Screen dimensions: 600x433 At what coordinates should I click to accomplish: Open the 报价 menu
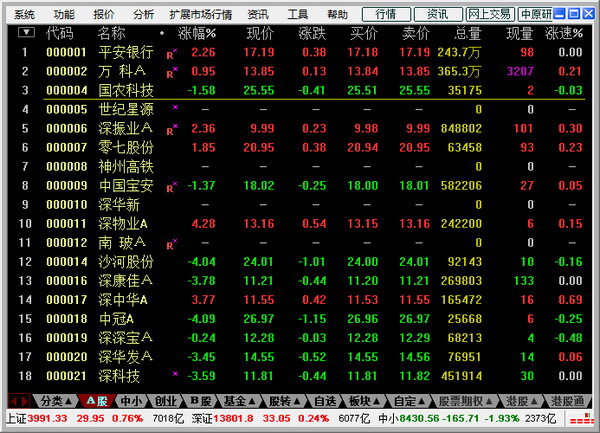[x=104, y=15]
